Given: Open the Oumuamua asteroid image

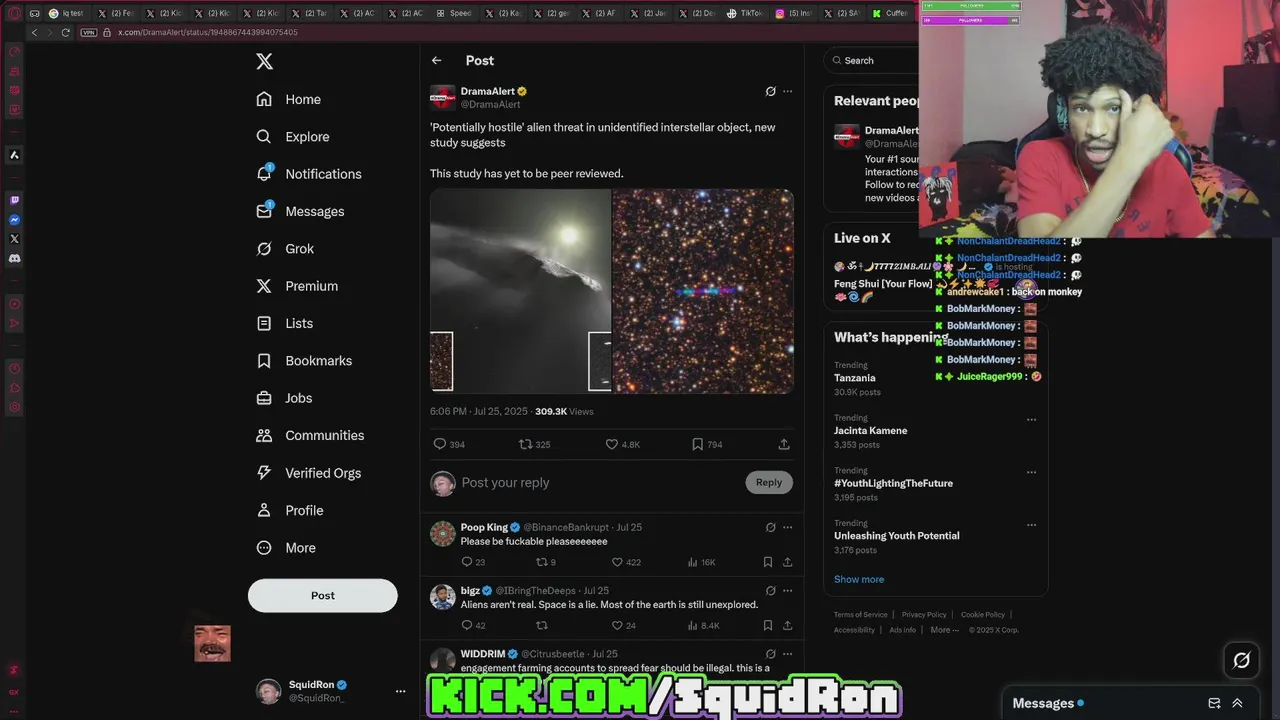Looking at the screenshot, I should (520, 291).
